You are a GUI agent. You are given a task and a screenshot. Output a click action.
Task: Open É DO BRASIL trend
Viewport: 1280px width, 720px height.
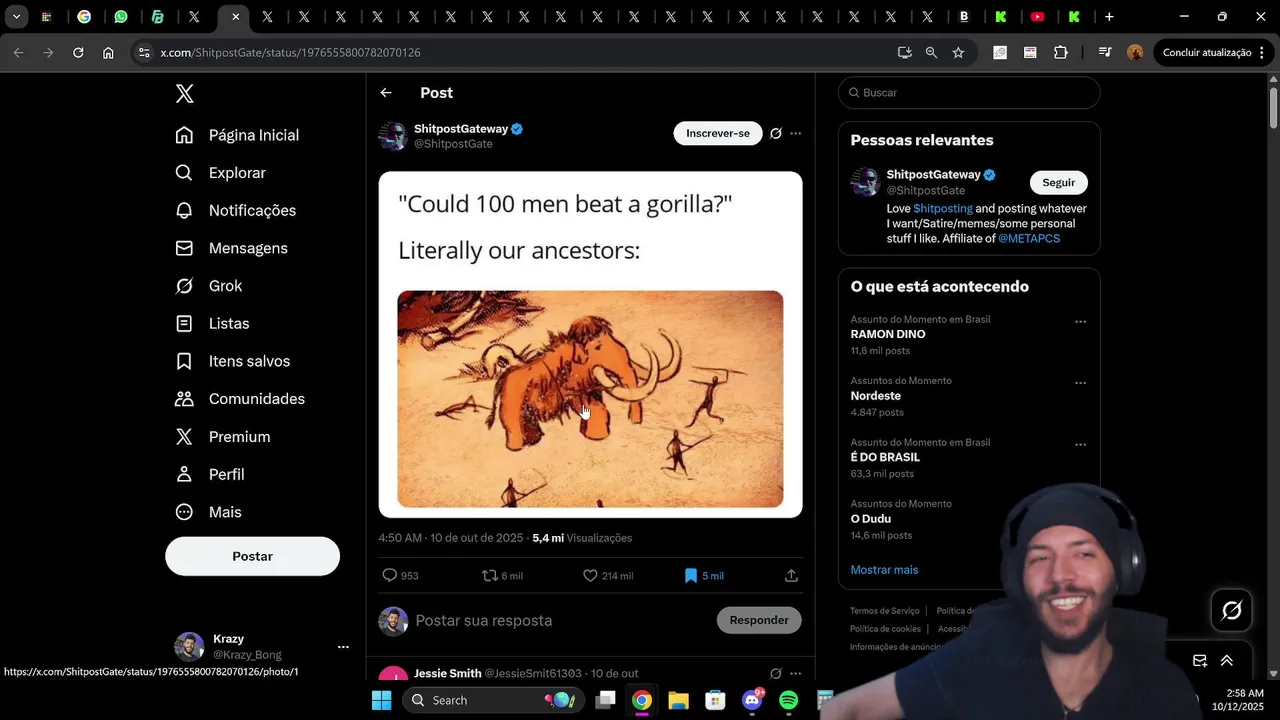(x=885, y=457)
